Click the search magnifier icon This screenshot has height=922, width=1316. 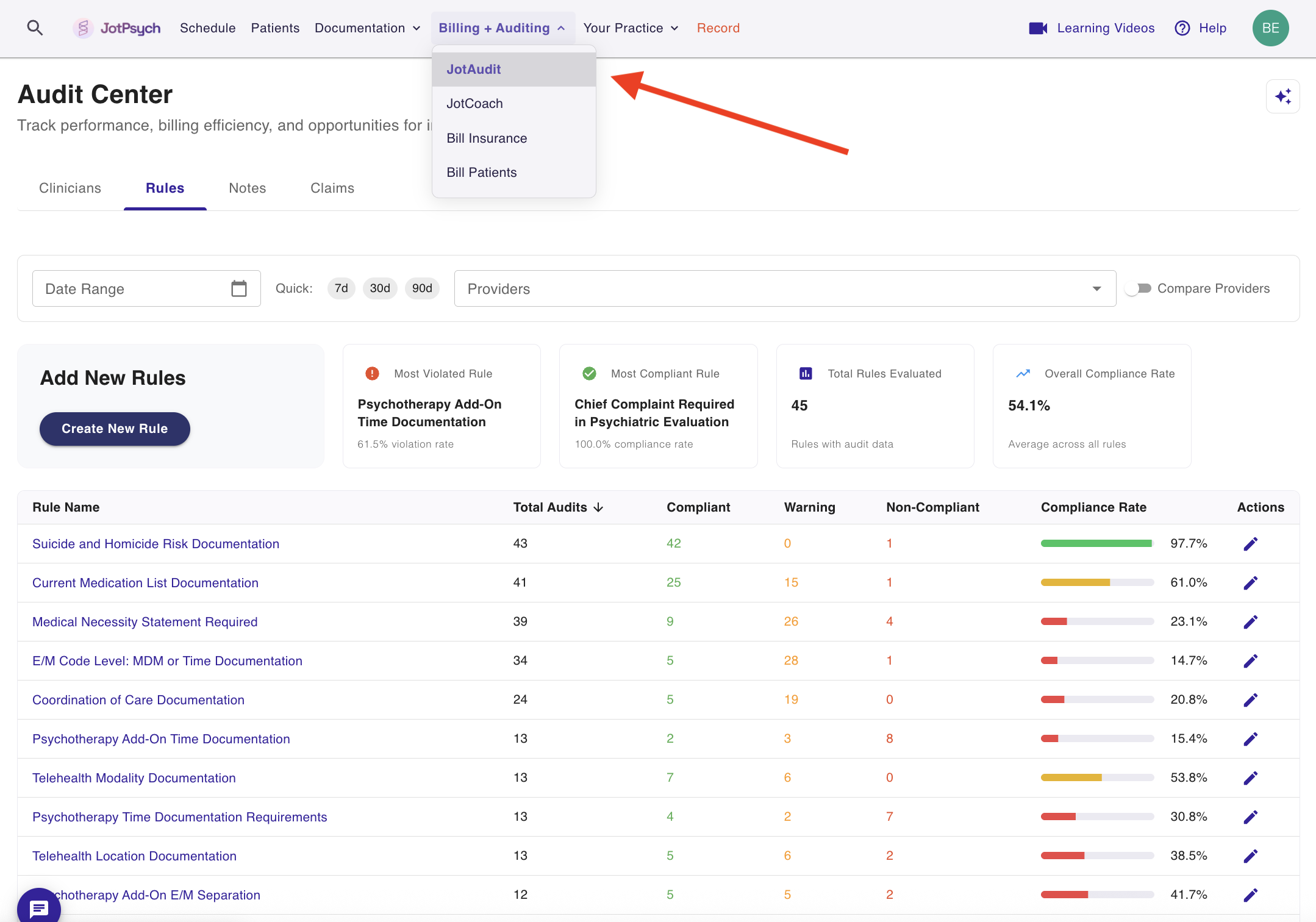coord(35,28)
